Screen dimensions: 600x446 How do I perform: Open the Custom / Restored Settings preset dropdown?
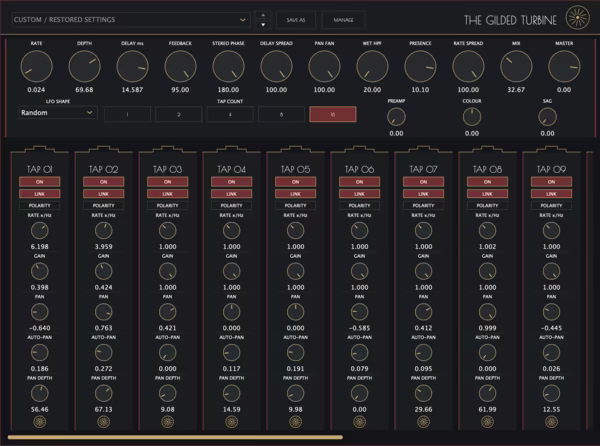[131, 20]
